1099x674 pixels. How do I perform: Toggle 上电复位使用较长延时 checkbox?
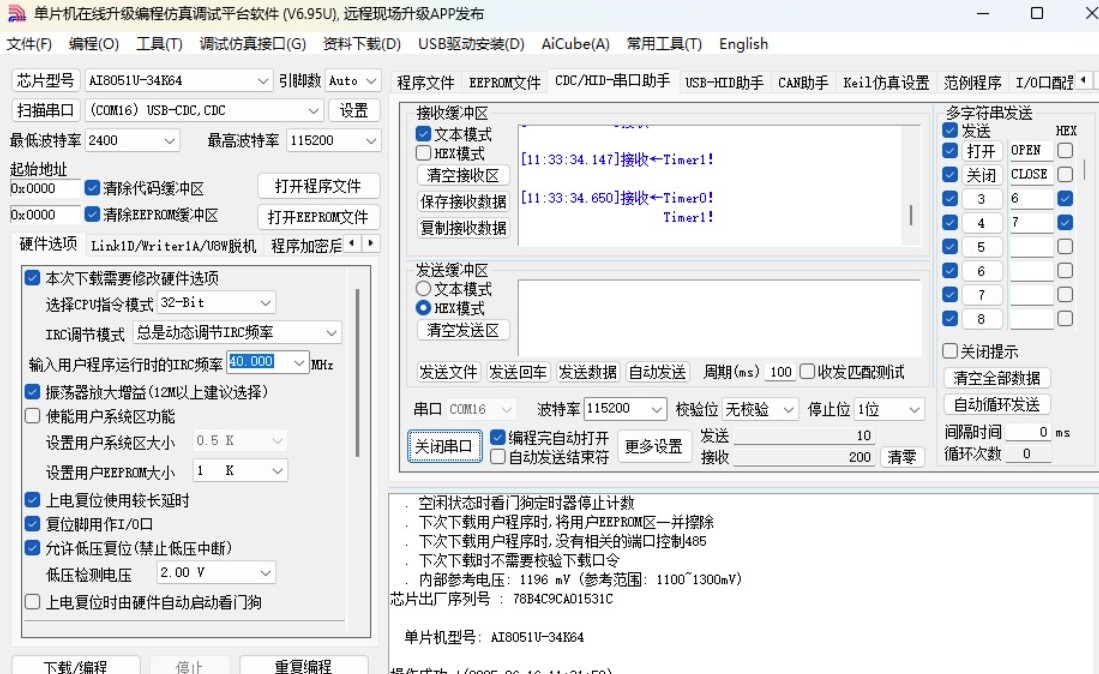click(x=32, y=500)
